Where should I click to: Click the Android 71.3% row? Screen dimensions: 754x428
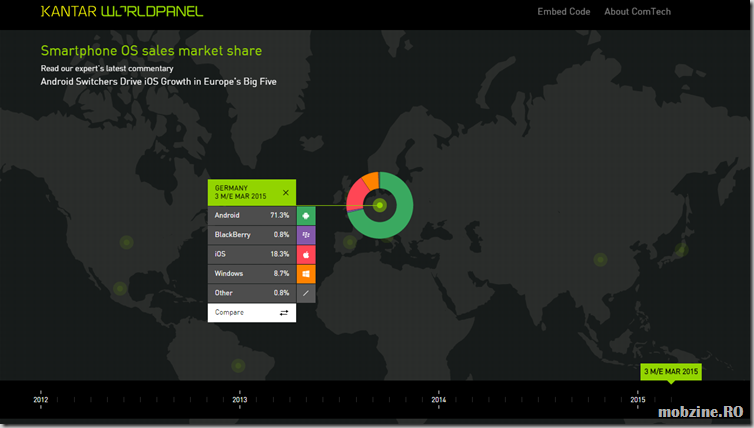point(251,216)
